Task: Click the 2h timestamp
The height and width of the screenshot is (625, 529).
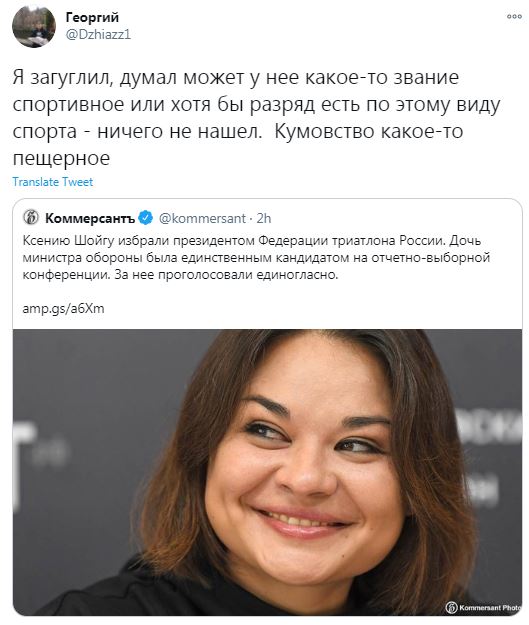Action: [264, 218]
